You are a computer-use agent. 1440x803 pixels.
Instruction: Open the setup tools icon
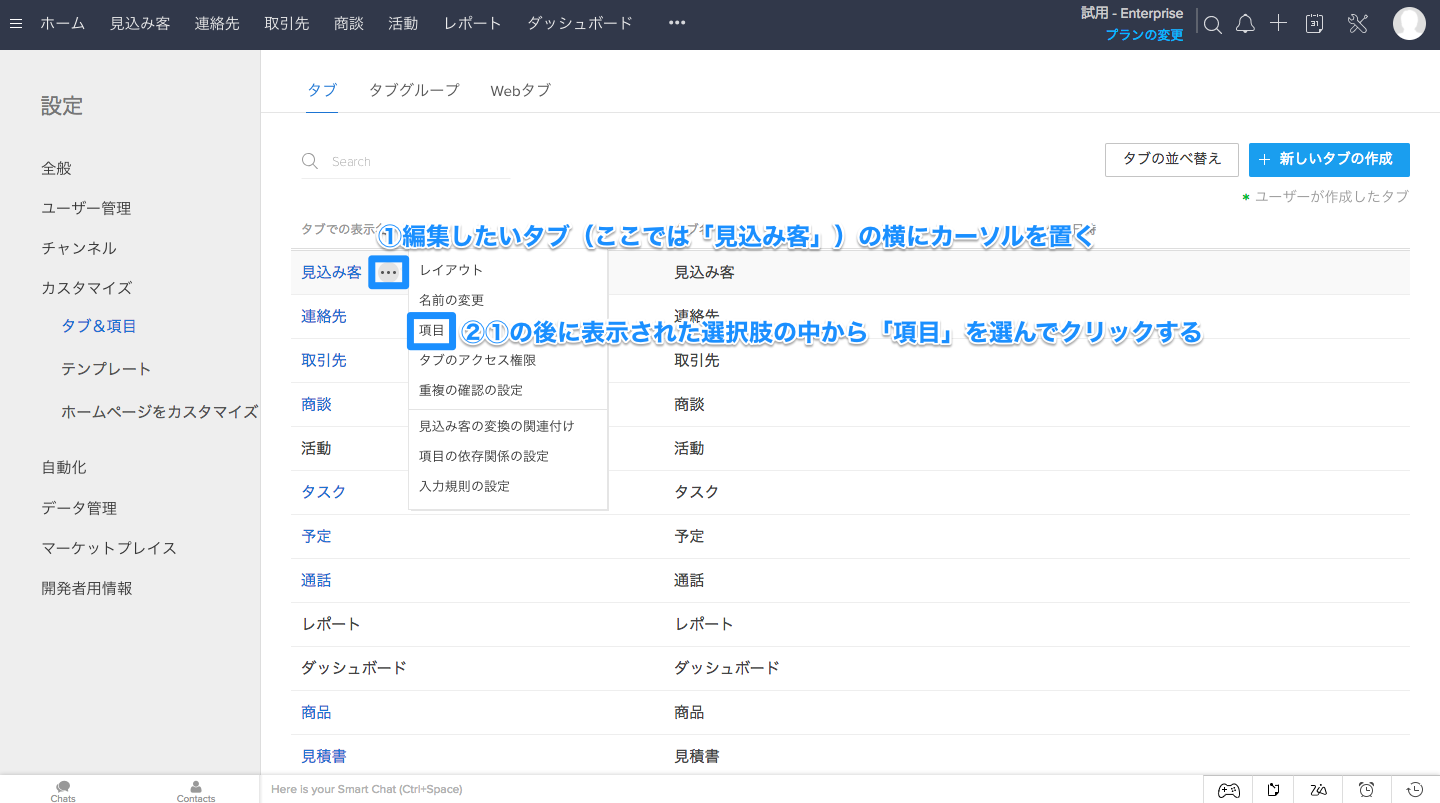pyautogui.click(x=1357, y=24)
